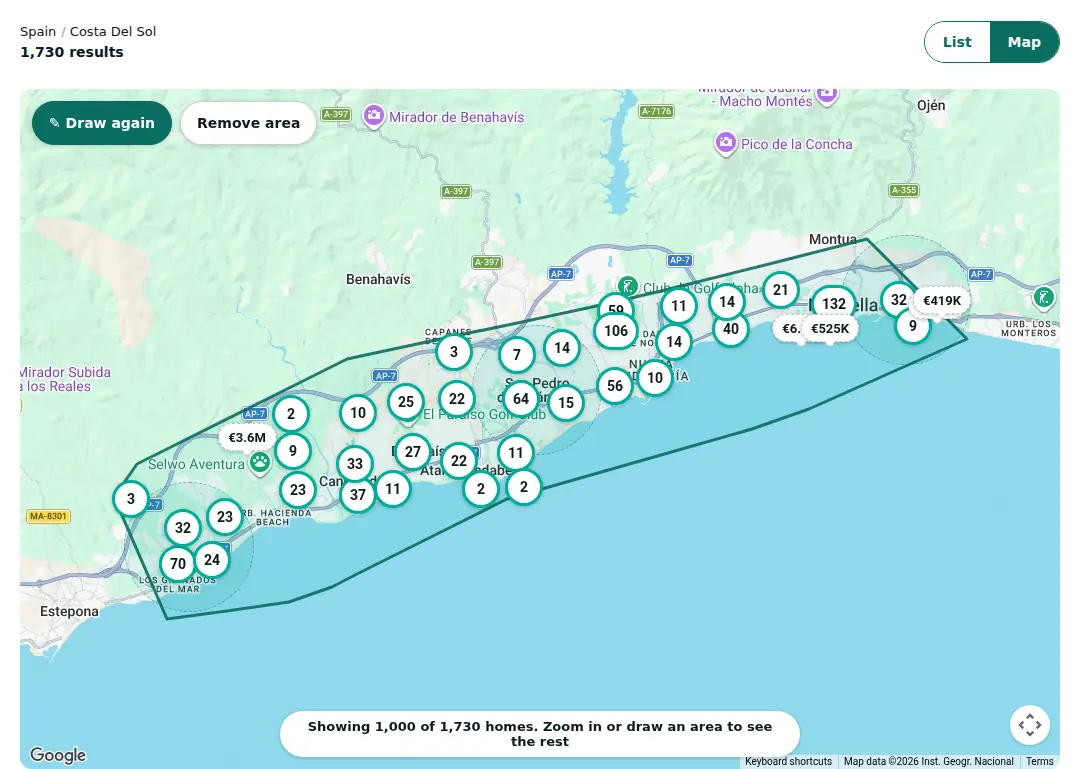Click the €525K price marker
The image size is (1080, 769).
click(830, 329)
